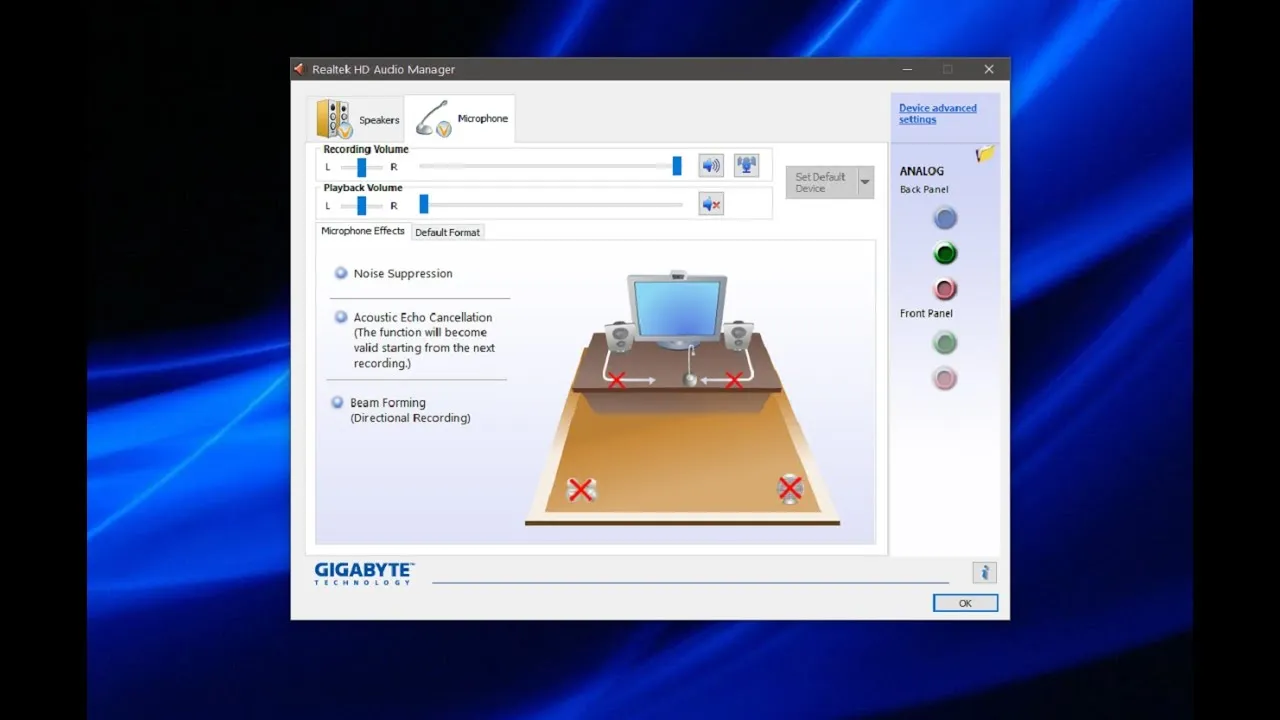
Task: Select the green back panel jack
Action: [x=945, y=254]
